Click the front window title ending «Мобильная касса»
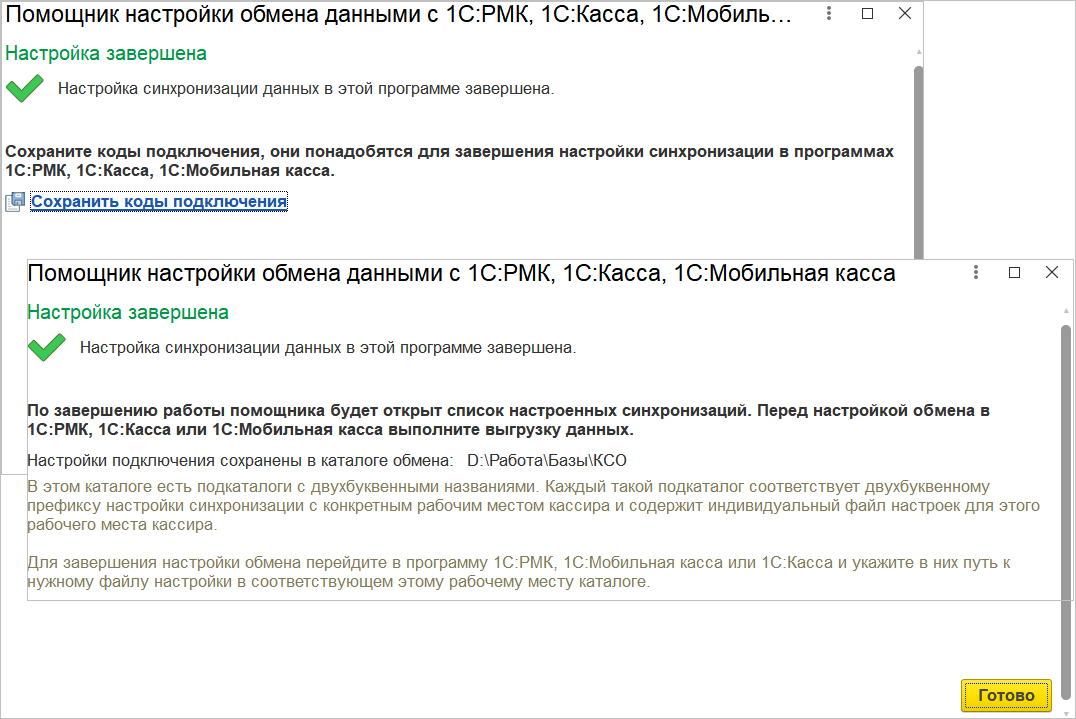 pyautogui.click(x=461, y=273)
